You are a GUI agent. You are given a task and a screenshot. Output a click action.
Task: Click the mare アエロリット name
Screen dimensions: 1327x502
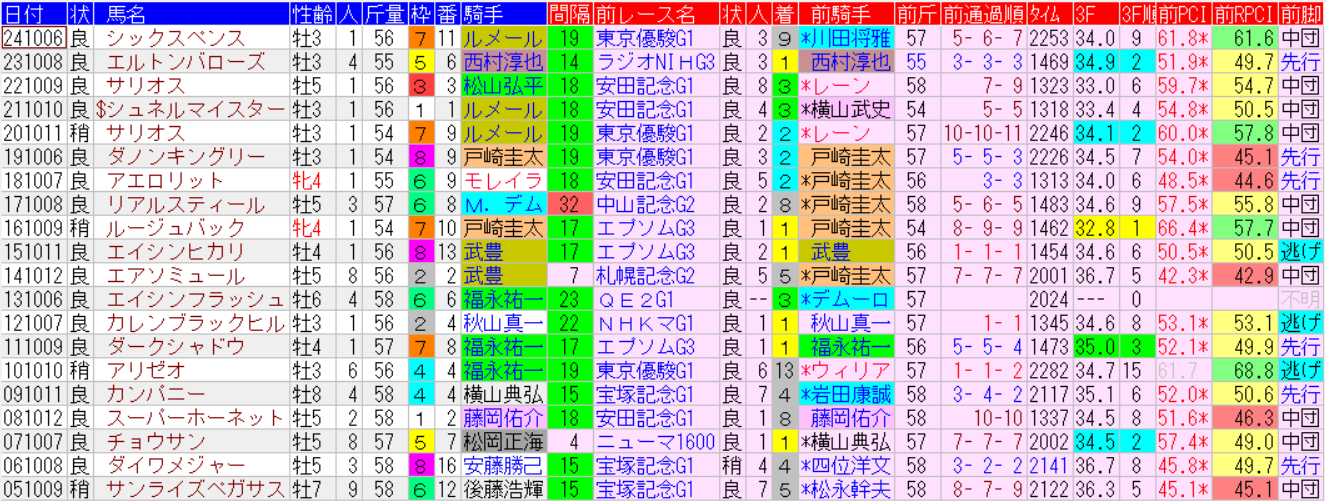165,181
